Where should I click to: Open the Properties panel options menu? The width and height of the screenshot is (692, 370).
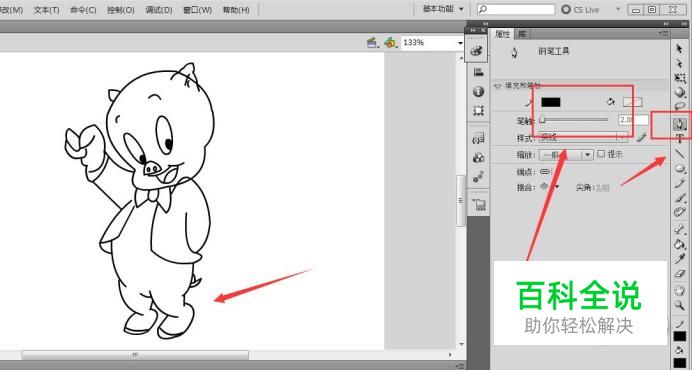[x=664, y=34]
